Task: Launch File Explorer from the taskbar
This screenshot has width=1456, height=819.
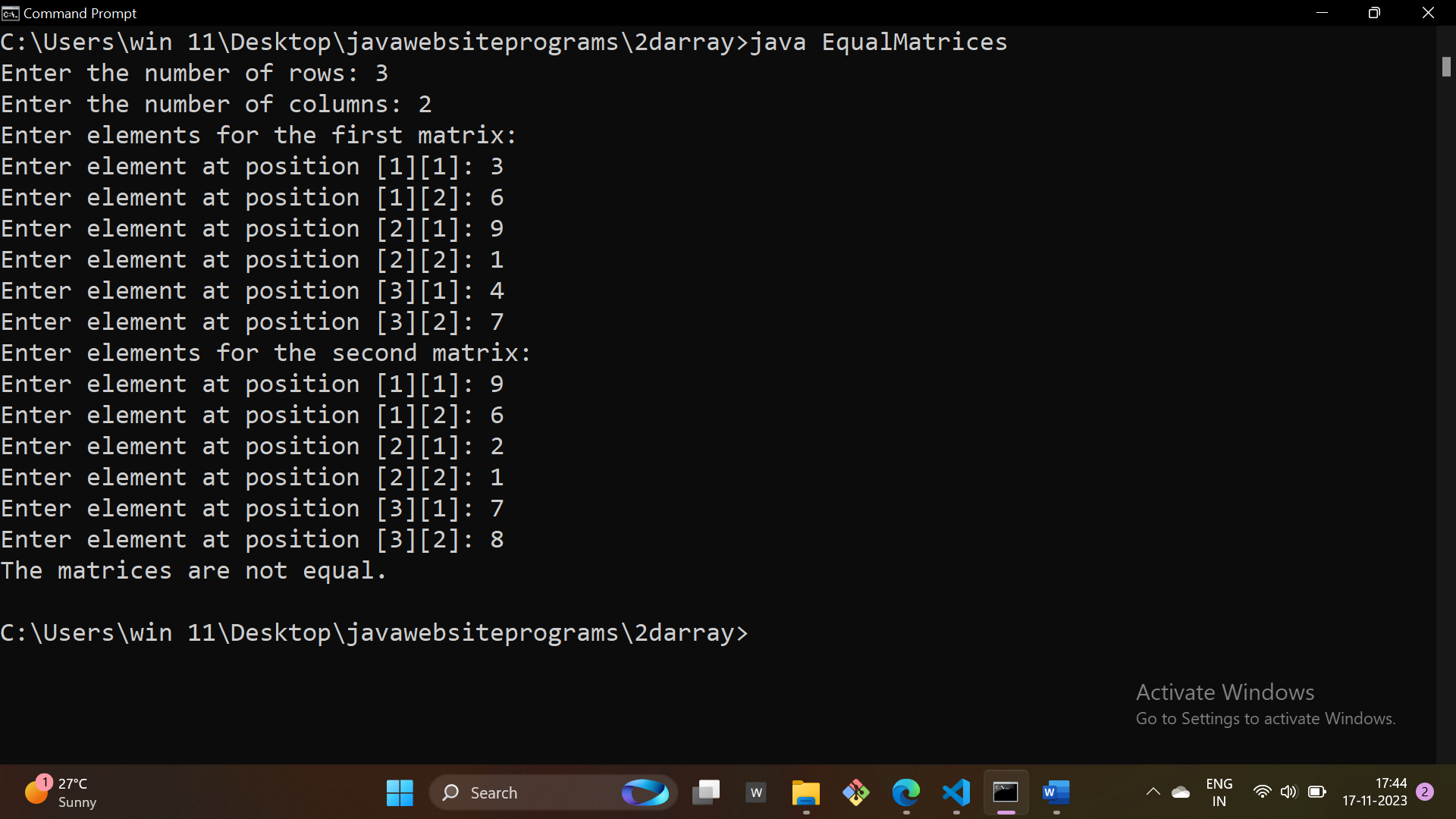Action: [x=805, y=793]
